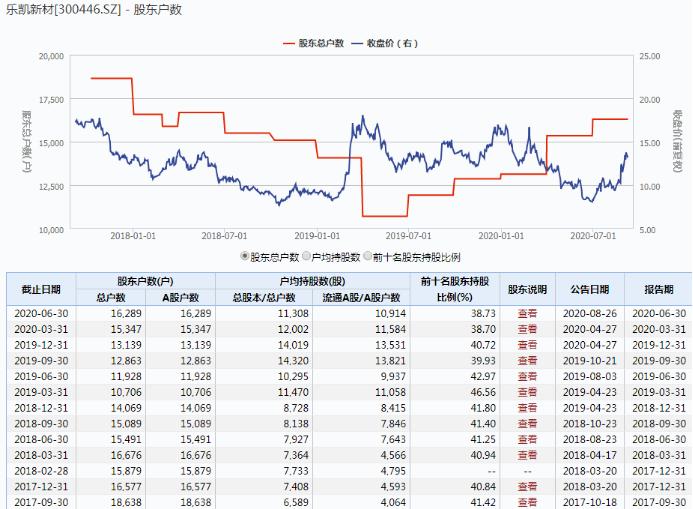Select the 户均持股数 radio option
Image resolution: width=693 pixels, height=509 pixels.
pyautogui.click(x=306, y=256)
